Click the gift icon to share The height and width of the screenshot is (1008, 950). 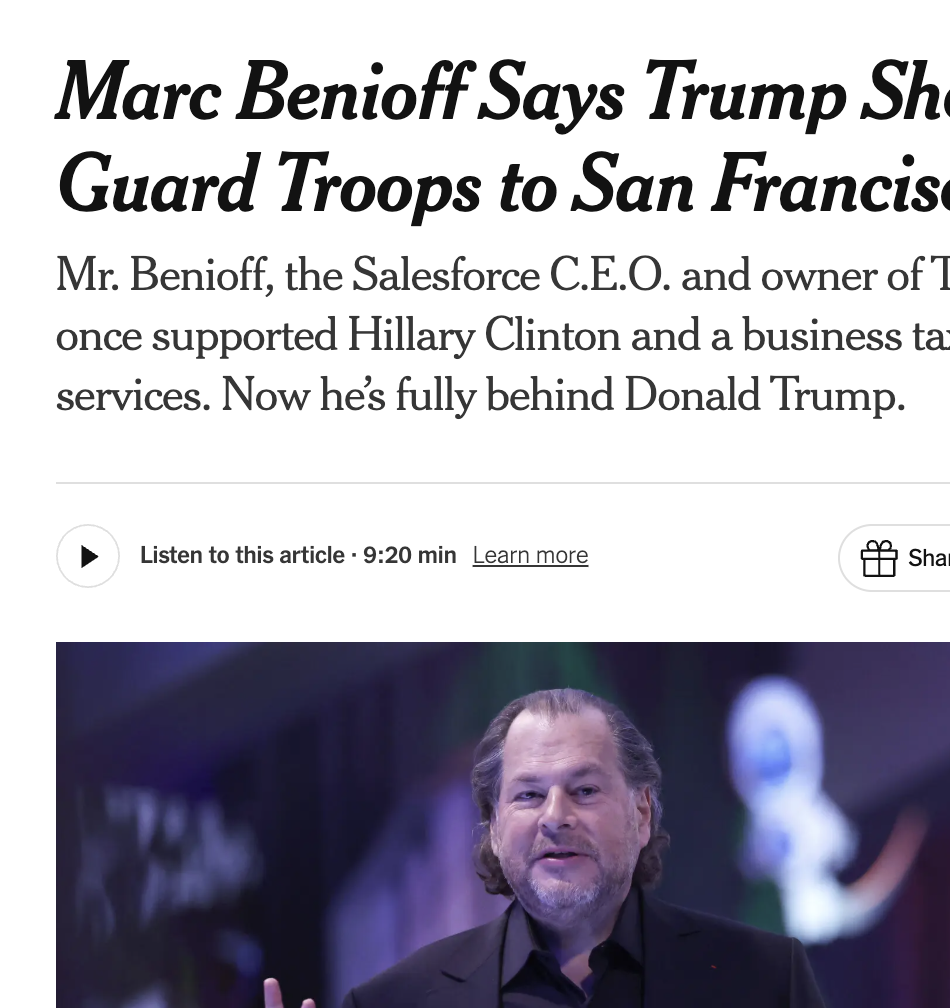tap(879, 558)
